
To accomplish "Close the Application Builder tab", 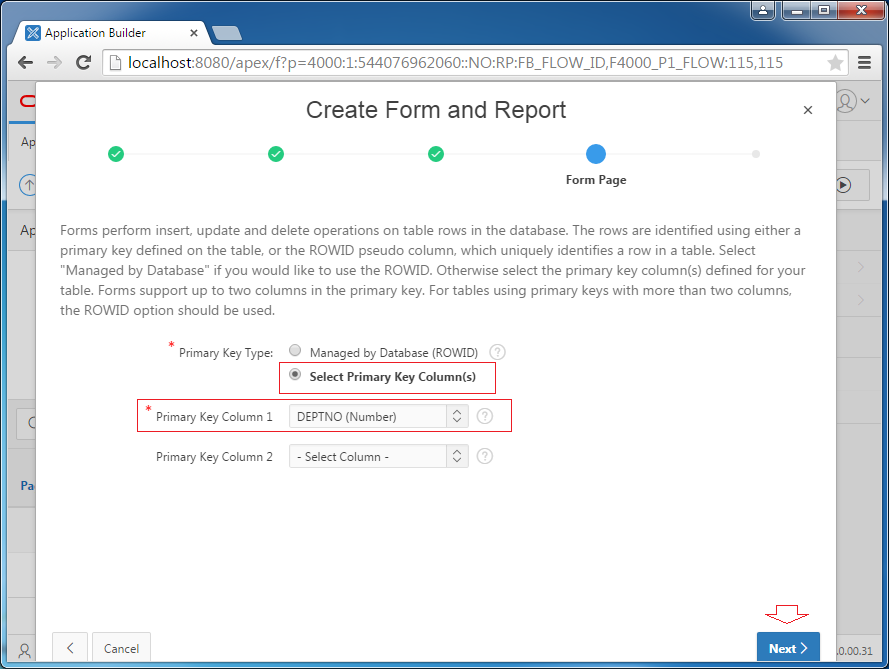I will click(x=194, y=33).
